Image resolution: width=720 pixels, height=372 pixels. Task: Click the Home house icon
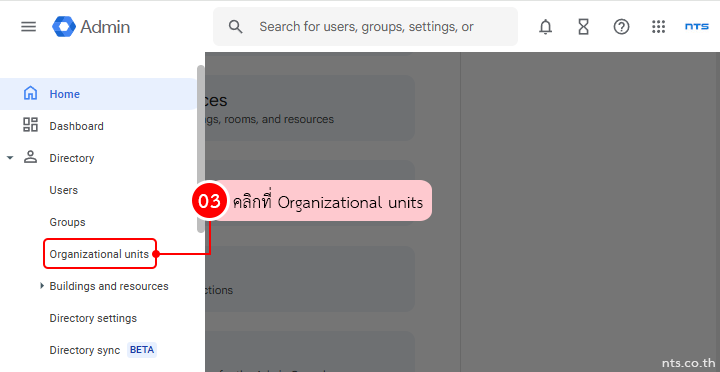coord(30,93)
